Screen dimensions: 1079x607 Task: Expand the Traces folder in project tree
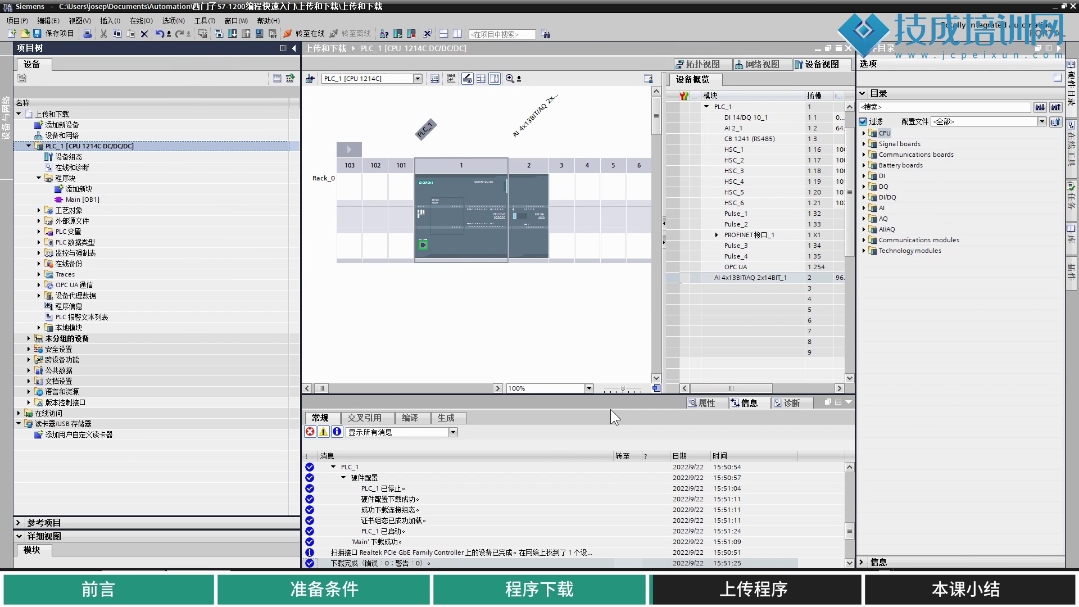[39, 274]
